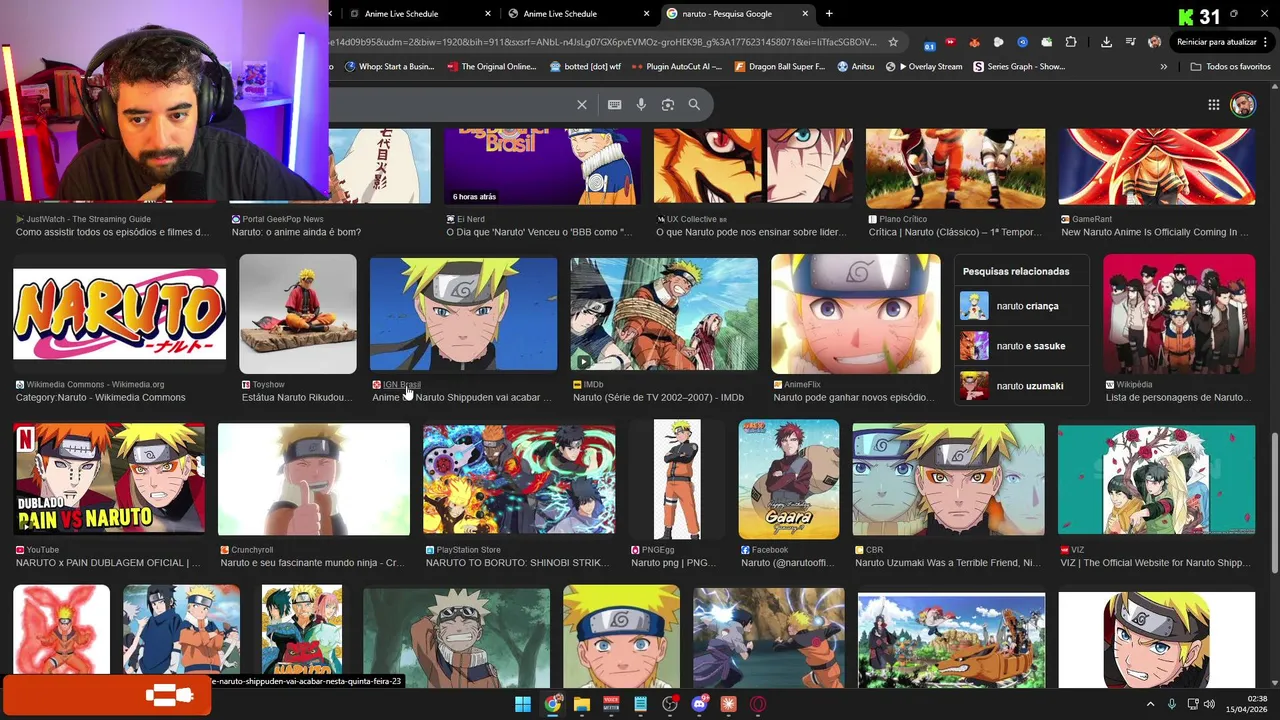Open Google Lens image search
The width and height of the screenshot is (1280, 720).
pyautogui.click(x=668, y=105)
